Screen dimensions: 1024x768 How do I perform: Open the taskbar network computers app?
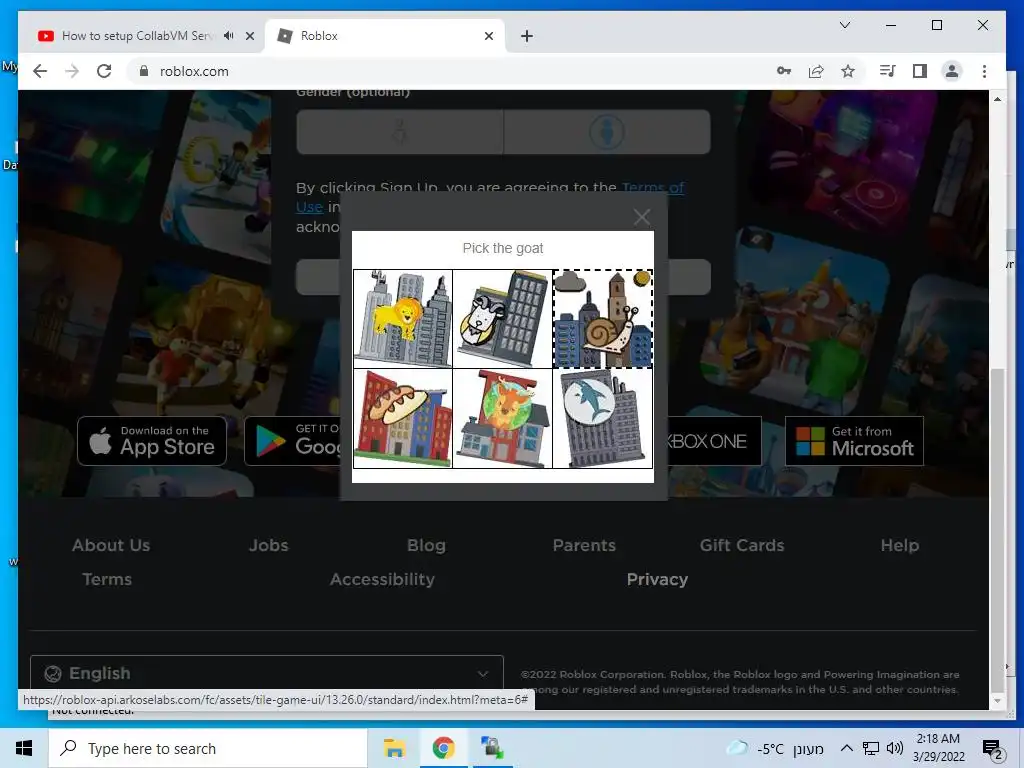coord(492,748)
